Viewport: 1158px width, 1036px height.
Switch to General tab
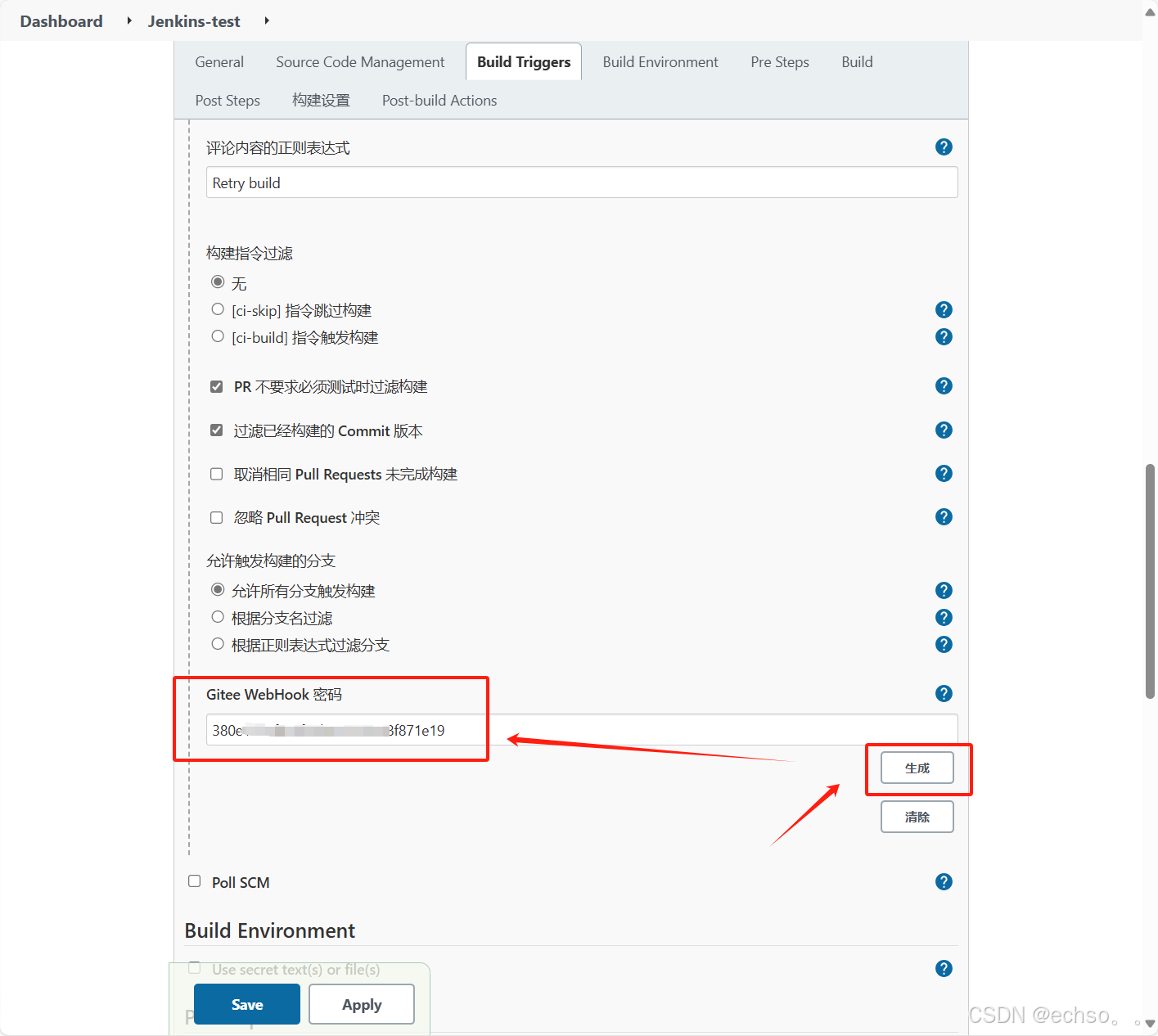pos(219,62)
